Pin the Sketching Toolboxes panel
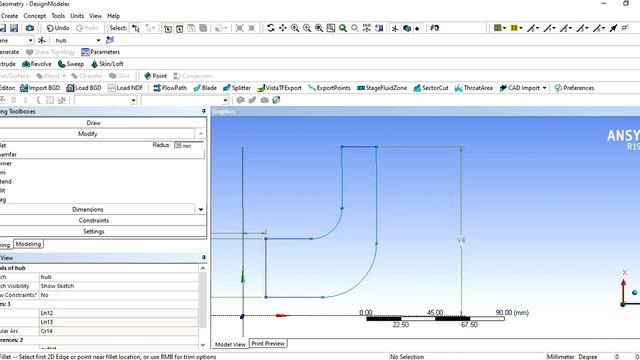 pos(204,111)
